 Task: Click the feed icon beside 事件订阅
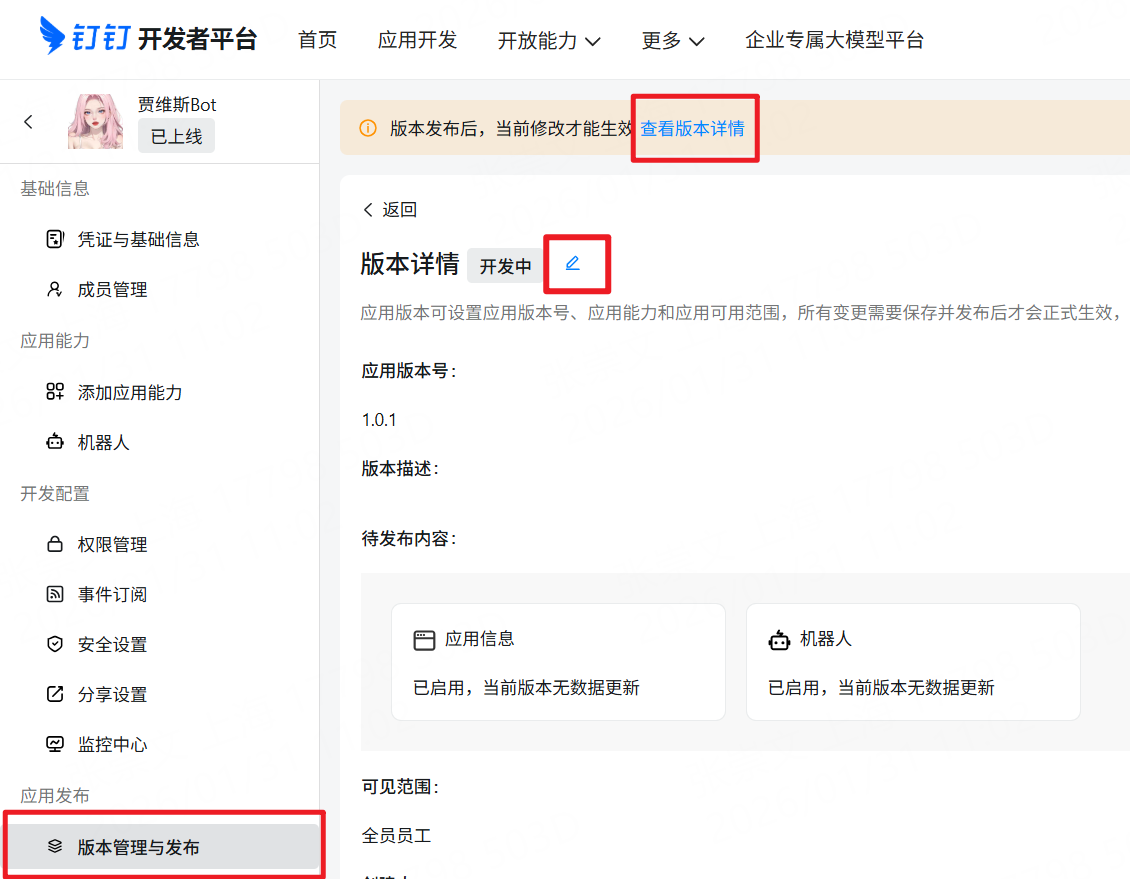tap(55, 594)
